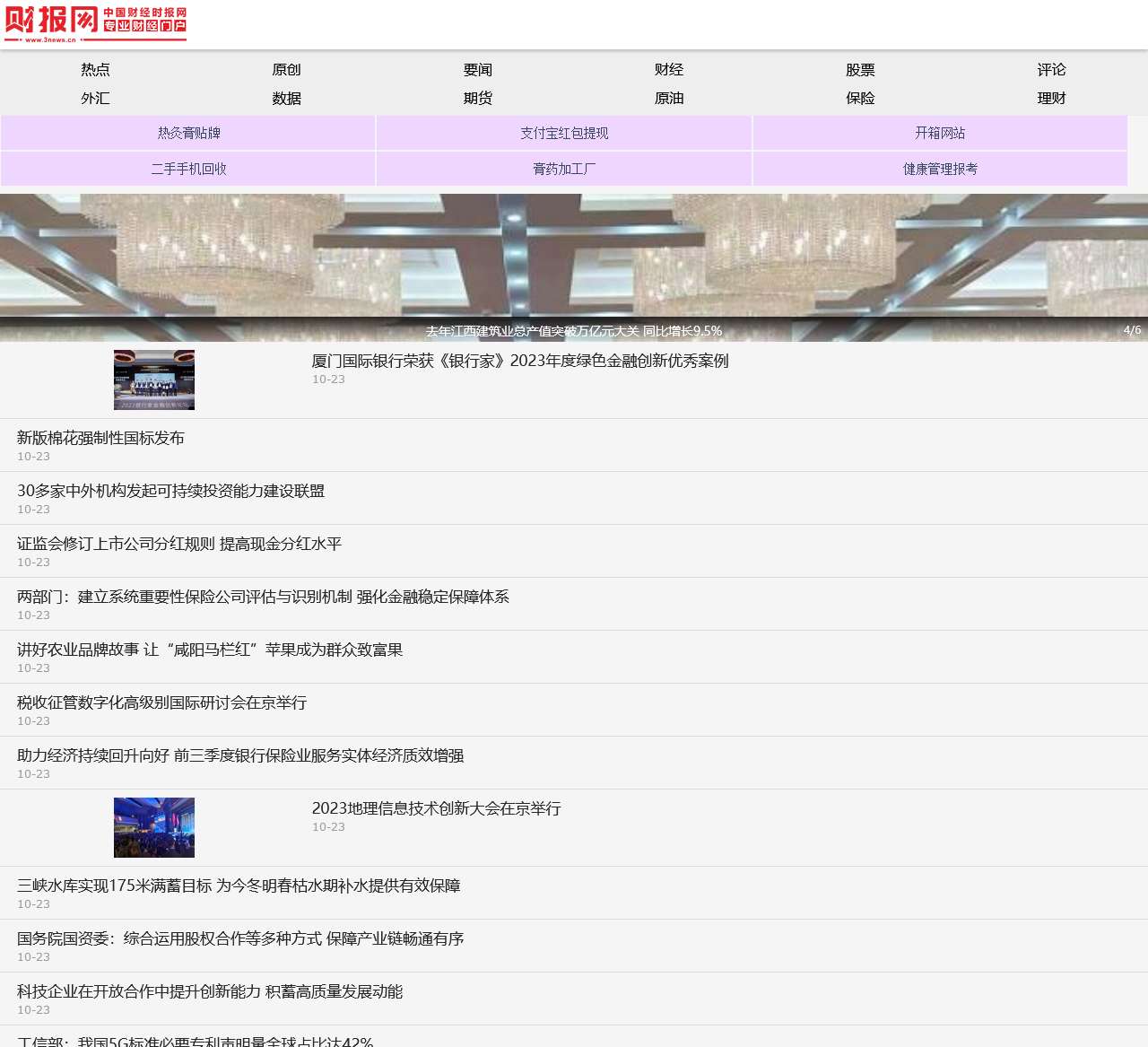1148x1047 pixels.
Task: Click the 二手手机回收 link
Action: tap(188, 169)
